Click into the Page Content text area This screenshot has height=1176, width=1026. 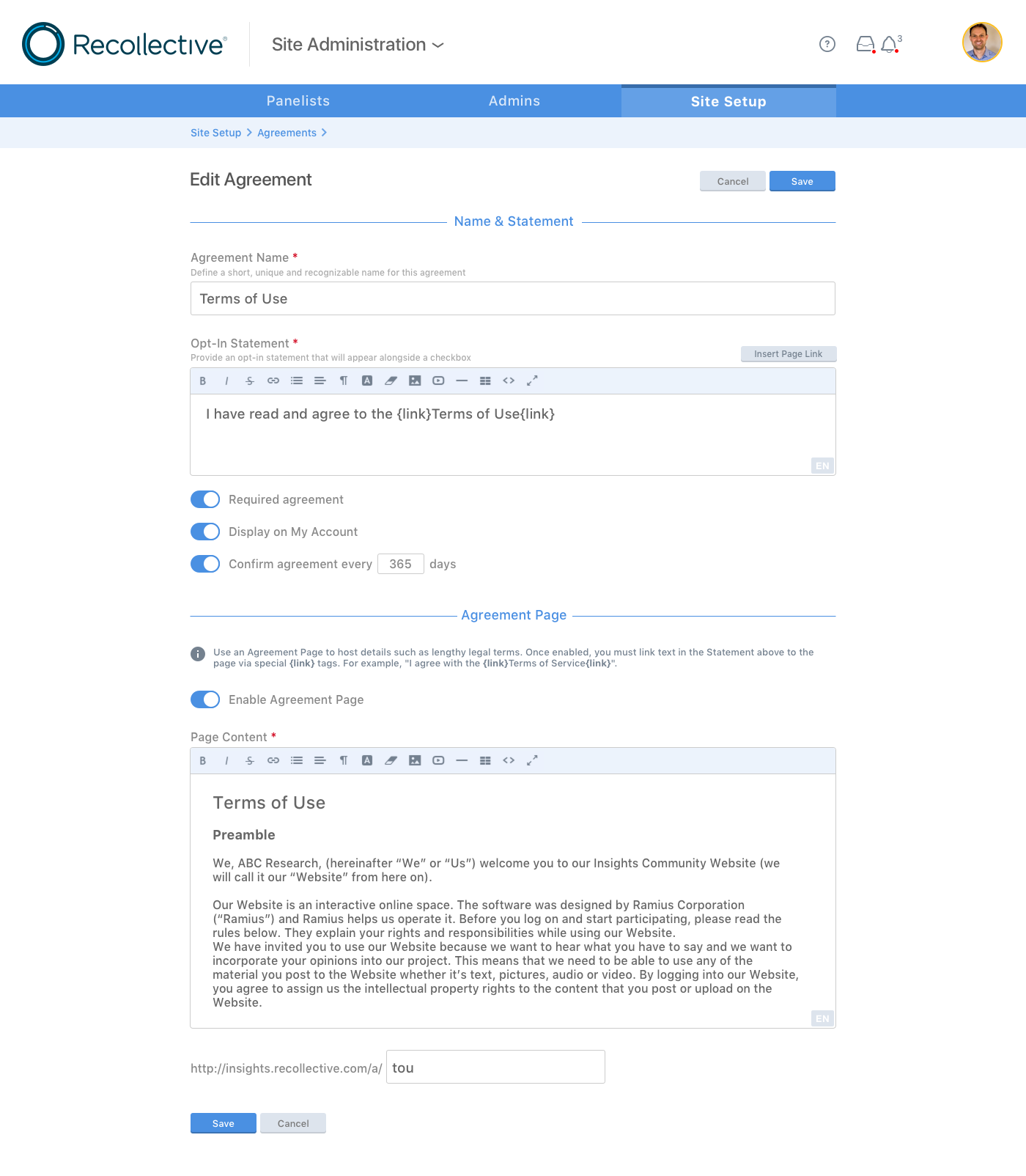(x=513, y=901)
